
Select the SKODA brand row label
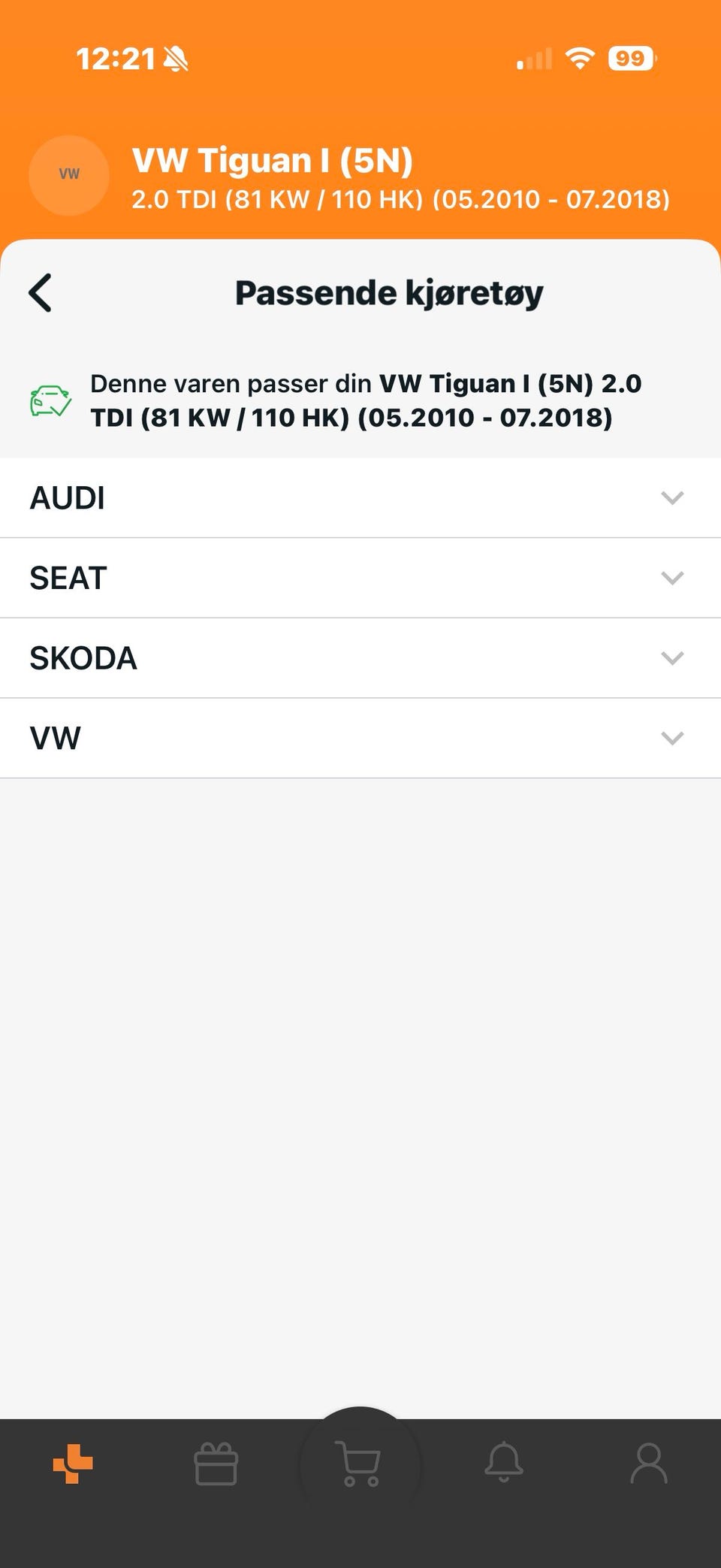[x=83, y=658]
